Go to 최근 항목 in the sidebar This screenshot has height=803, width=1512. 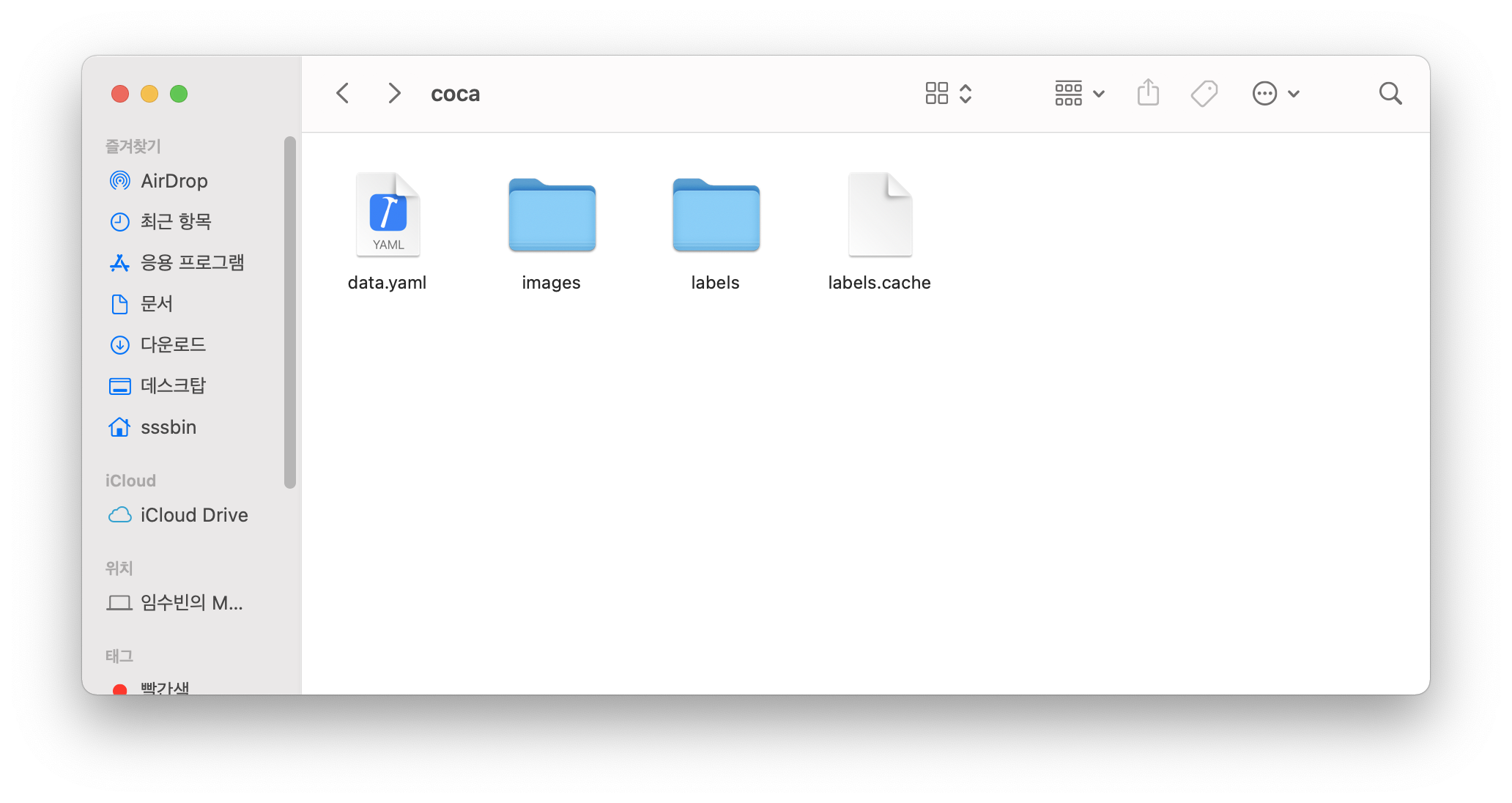click(x=176, y=221)
